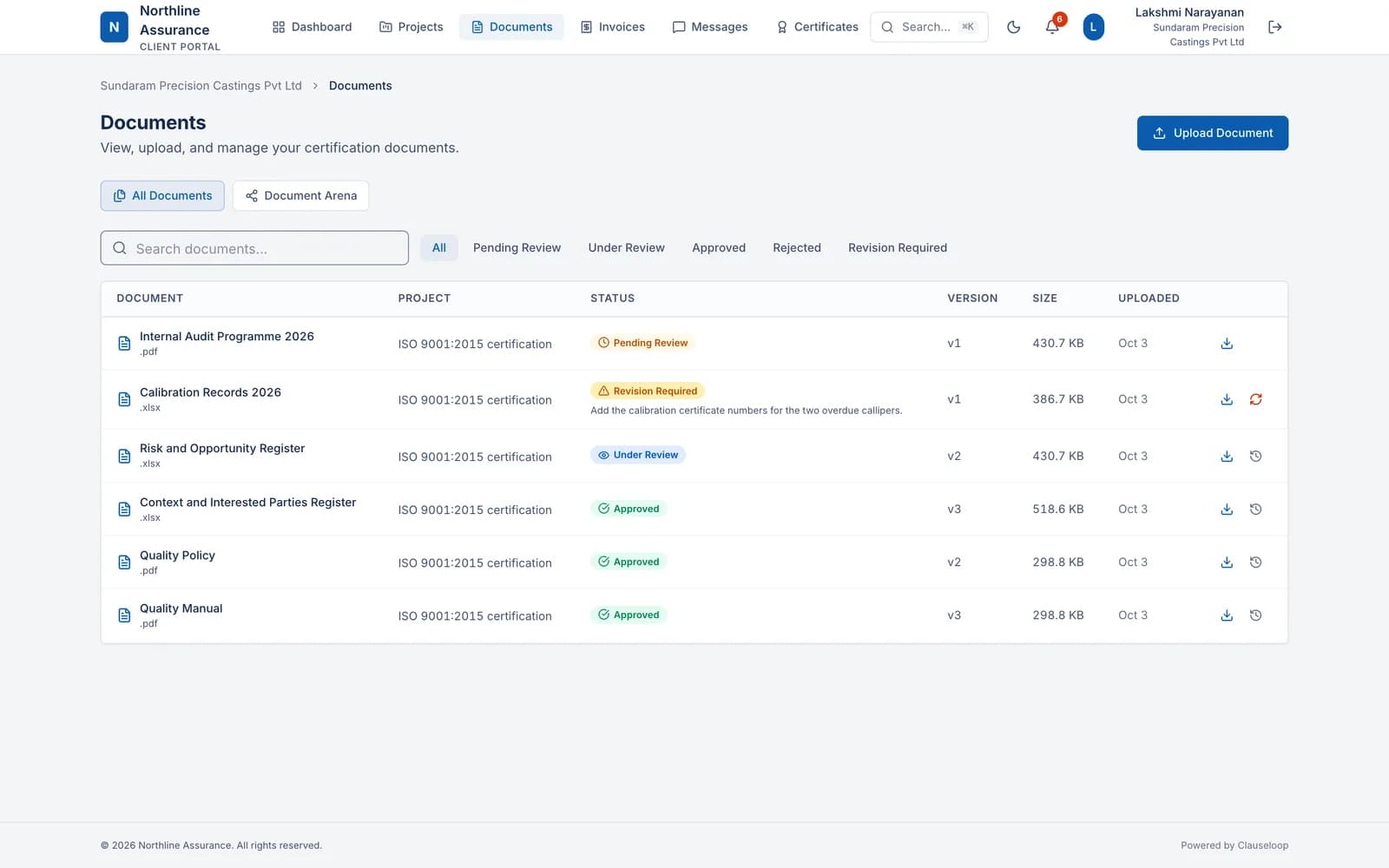Click Context and Interested Parties Register name
Screen dimensions: 1389x868
[x=247, y=503]
